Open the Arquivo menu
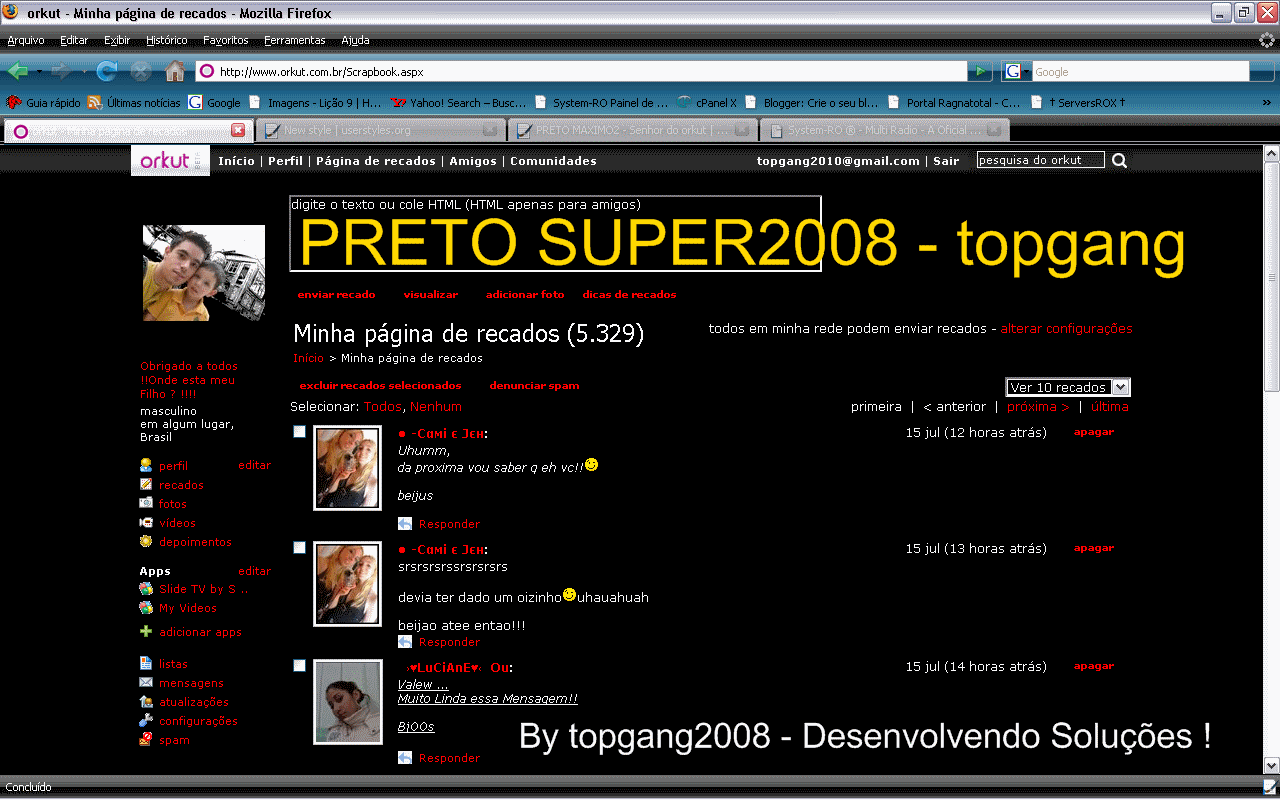Viewport: 1280px width, 800px height. point(26,40)
